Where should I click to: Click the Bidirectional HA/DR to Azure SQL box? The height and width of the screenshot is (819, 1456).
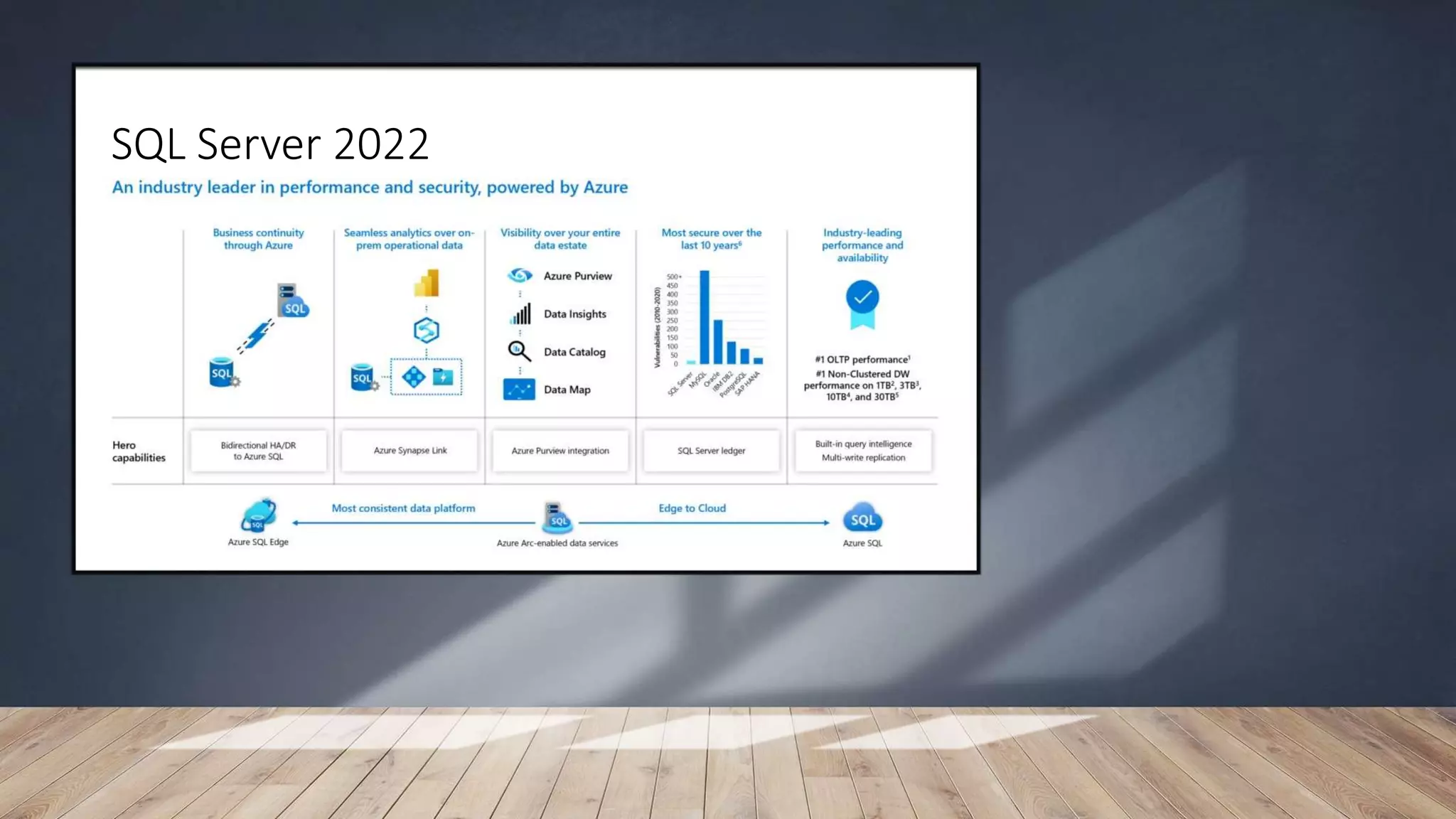click(258, 451)
